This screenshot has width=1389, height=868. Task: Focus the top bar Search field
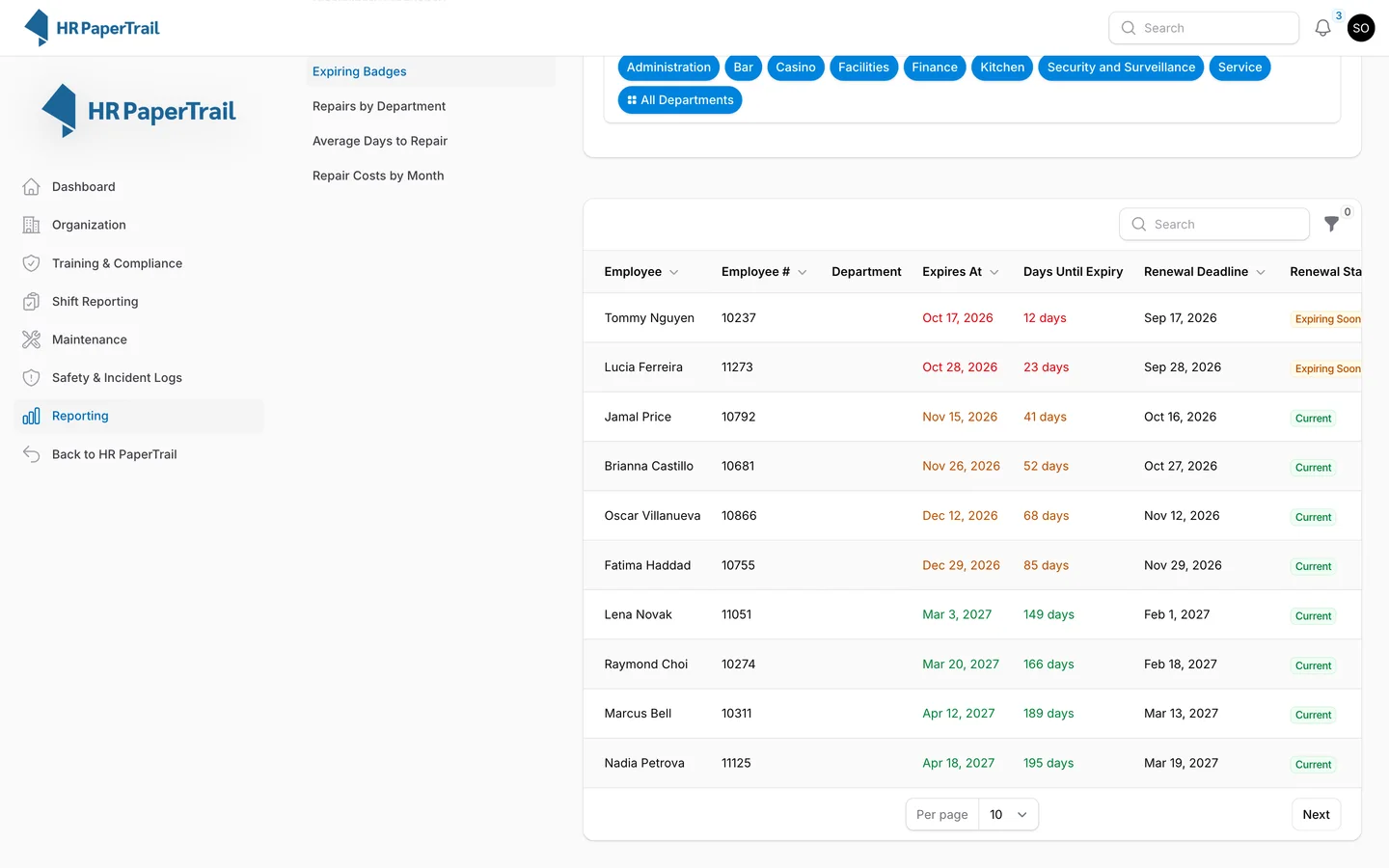point(1204,28)
